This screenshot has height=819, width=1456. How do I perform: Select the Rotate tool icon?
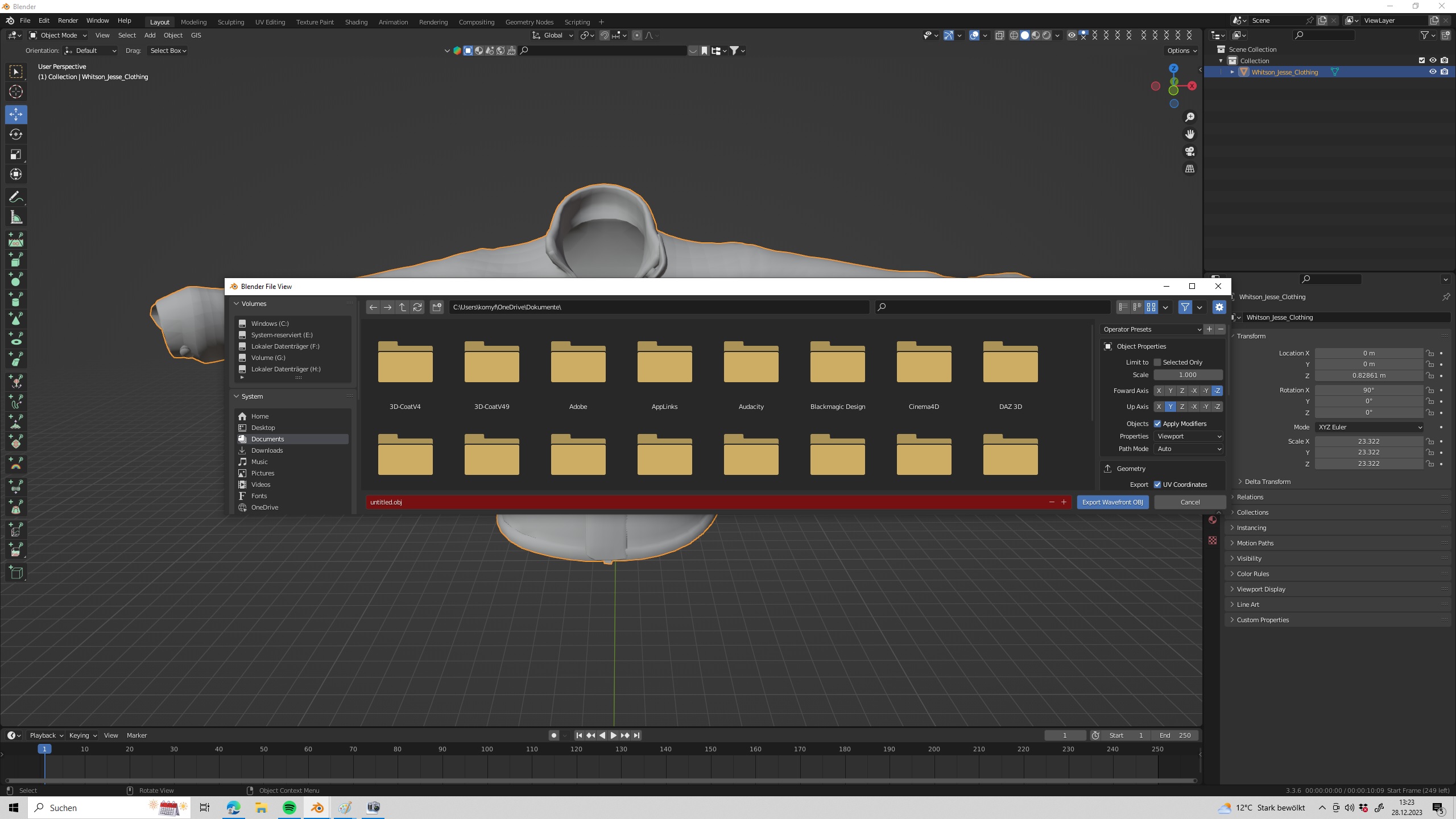pyautogui.click(x=16, y=134)
